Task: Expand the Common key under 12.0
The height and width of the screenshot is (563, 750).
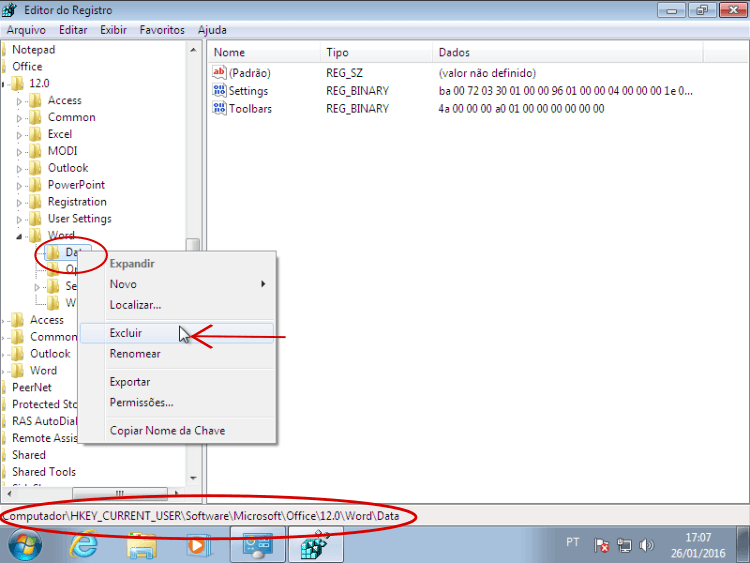Action: point(19,118)
